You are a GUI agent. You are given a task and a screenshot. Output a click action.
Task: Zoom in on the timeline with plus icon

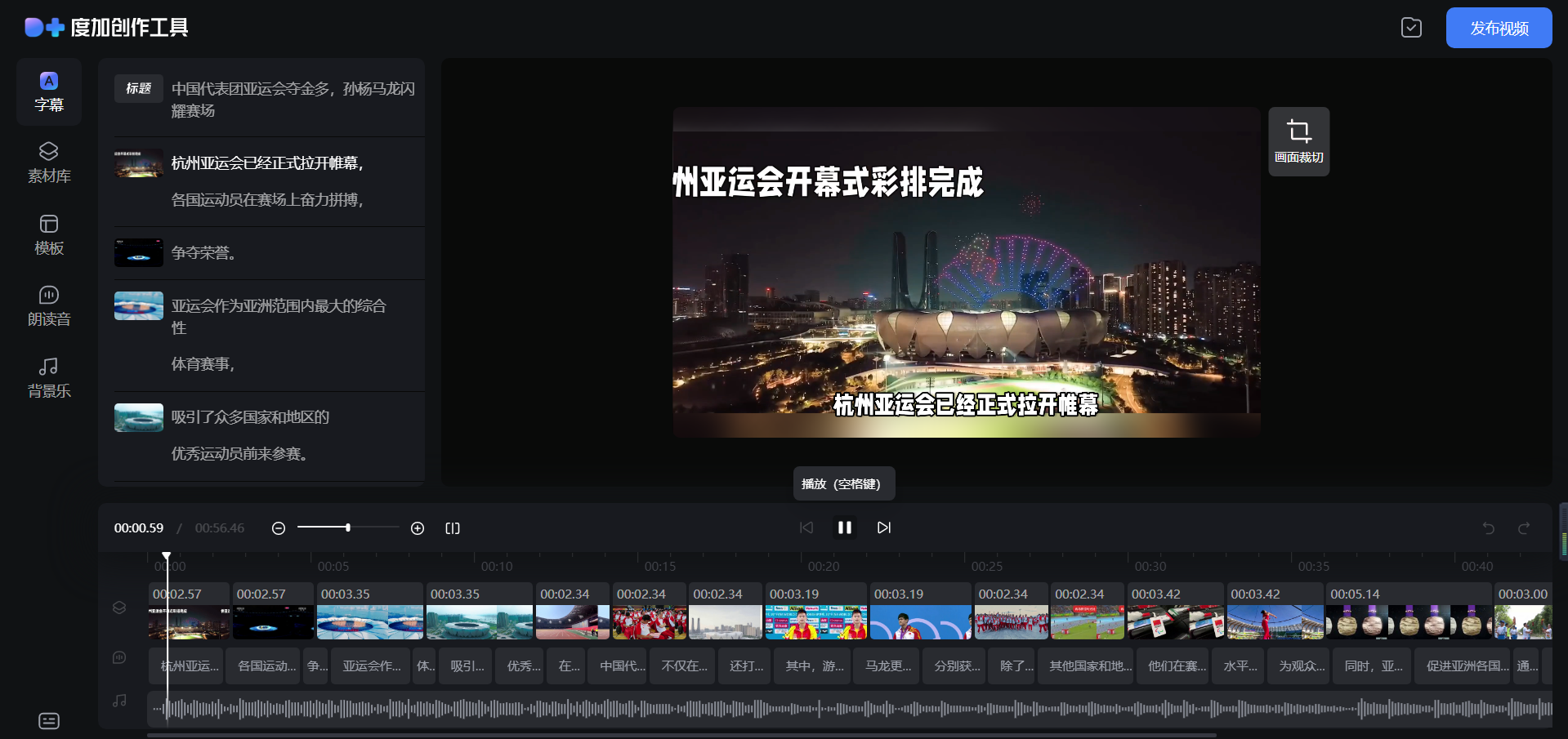click(x=418, y=528)
